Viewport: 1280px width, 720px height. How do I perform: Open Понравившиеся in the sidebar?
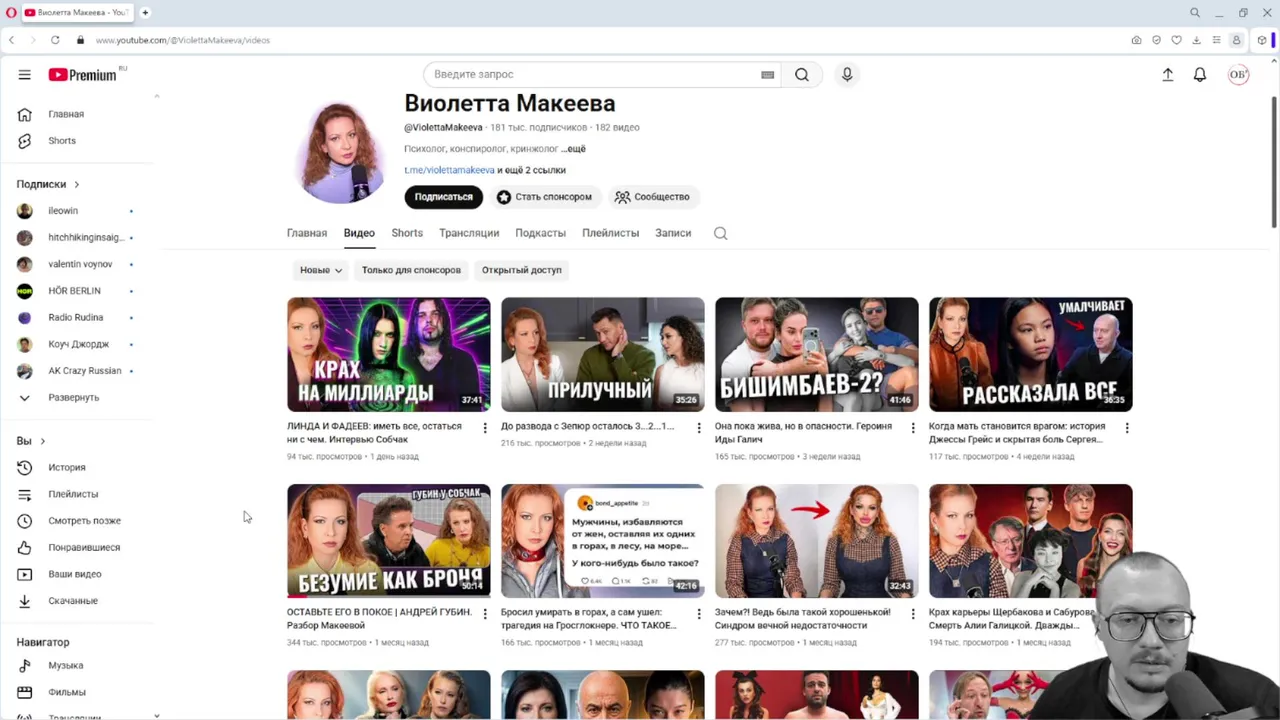(84, 548)
